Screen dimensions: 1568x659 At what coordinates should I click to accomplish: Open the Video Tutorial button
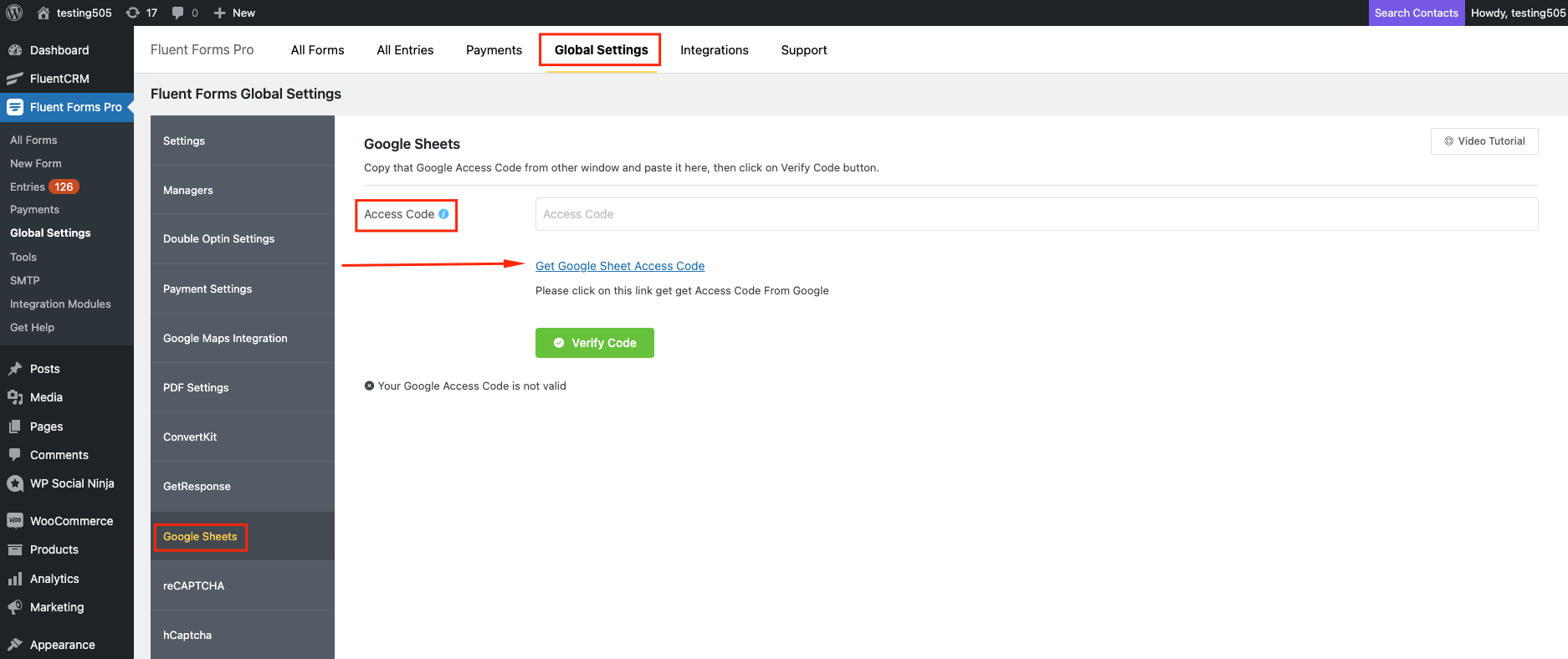click(1484, 141)
